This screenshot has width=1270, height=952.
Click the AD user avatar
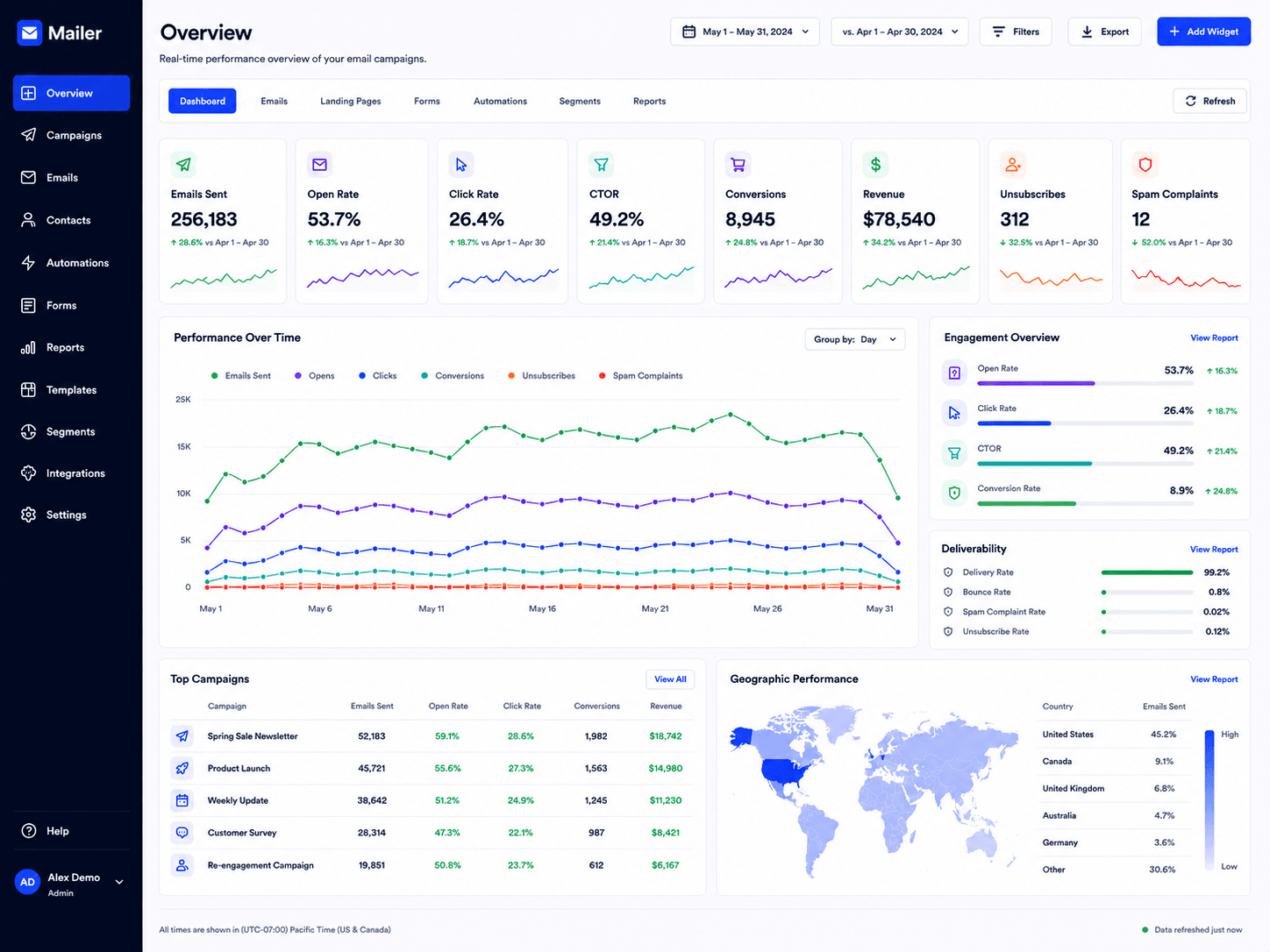pyautogui.click(x=28, y=882)
